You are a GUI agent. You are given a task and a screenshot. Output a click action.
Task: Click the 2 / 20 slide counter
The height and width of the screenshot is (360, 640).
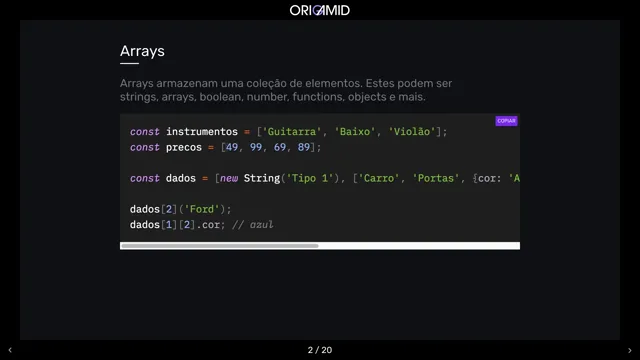[320, 350]
